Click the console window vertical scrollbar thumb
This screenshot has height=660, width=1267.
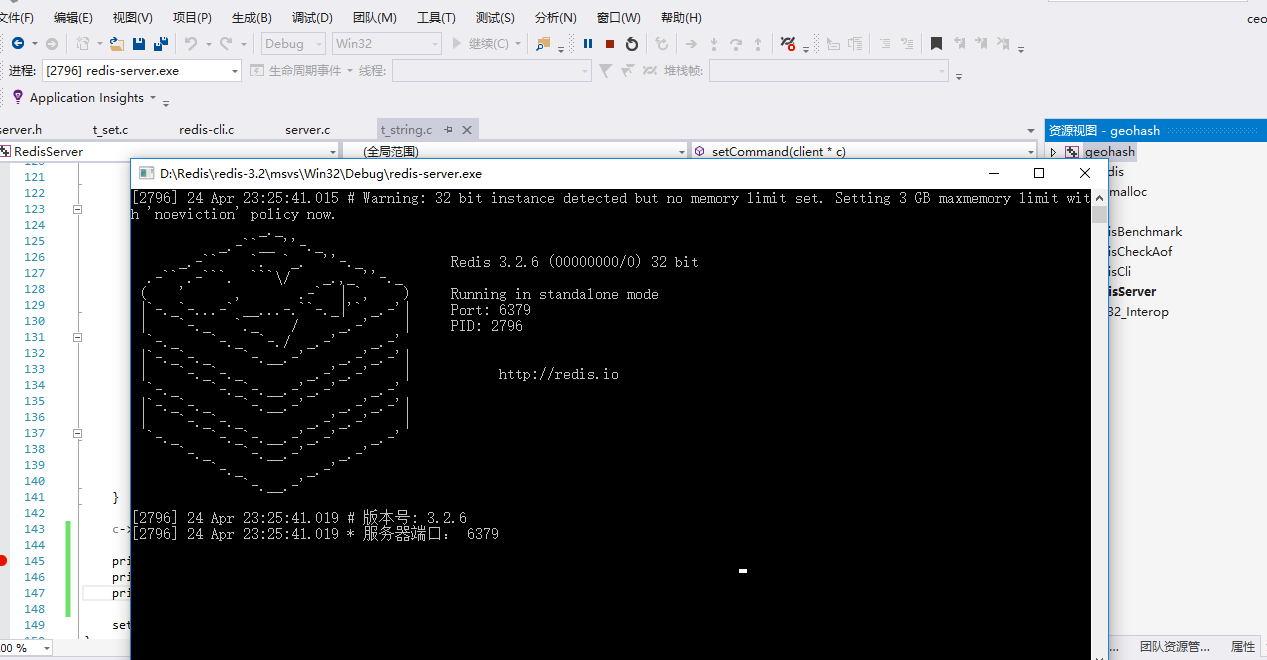click(1099, 215)
